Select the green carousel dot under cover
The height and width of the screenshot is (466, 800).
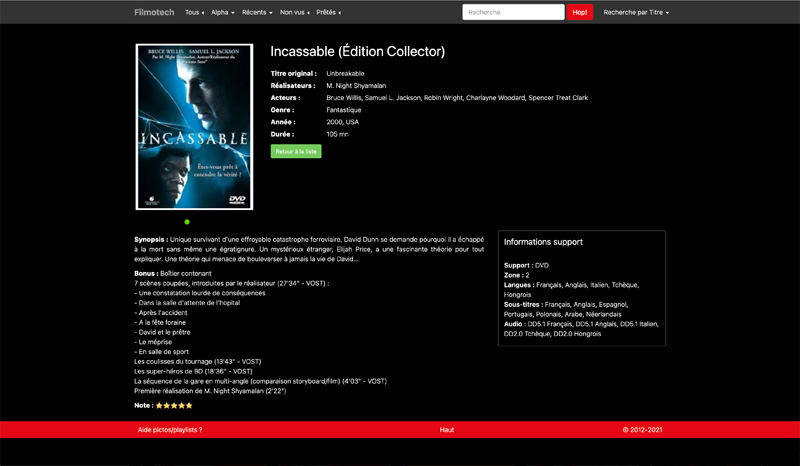187,222
